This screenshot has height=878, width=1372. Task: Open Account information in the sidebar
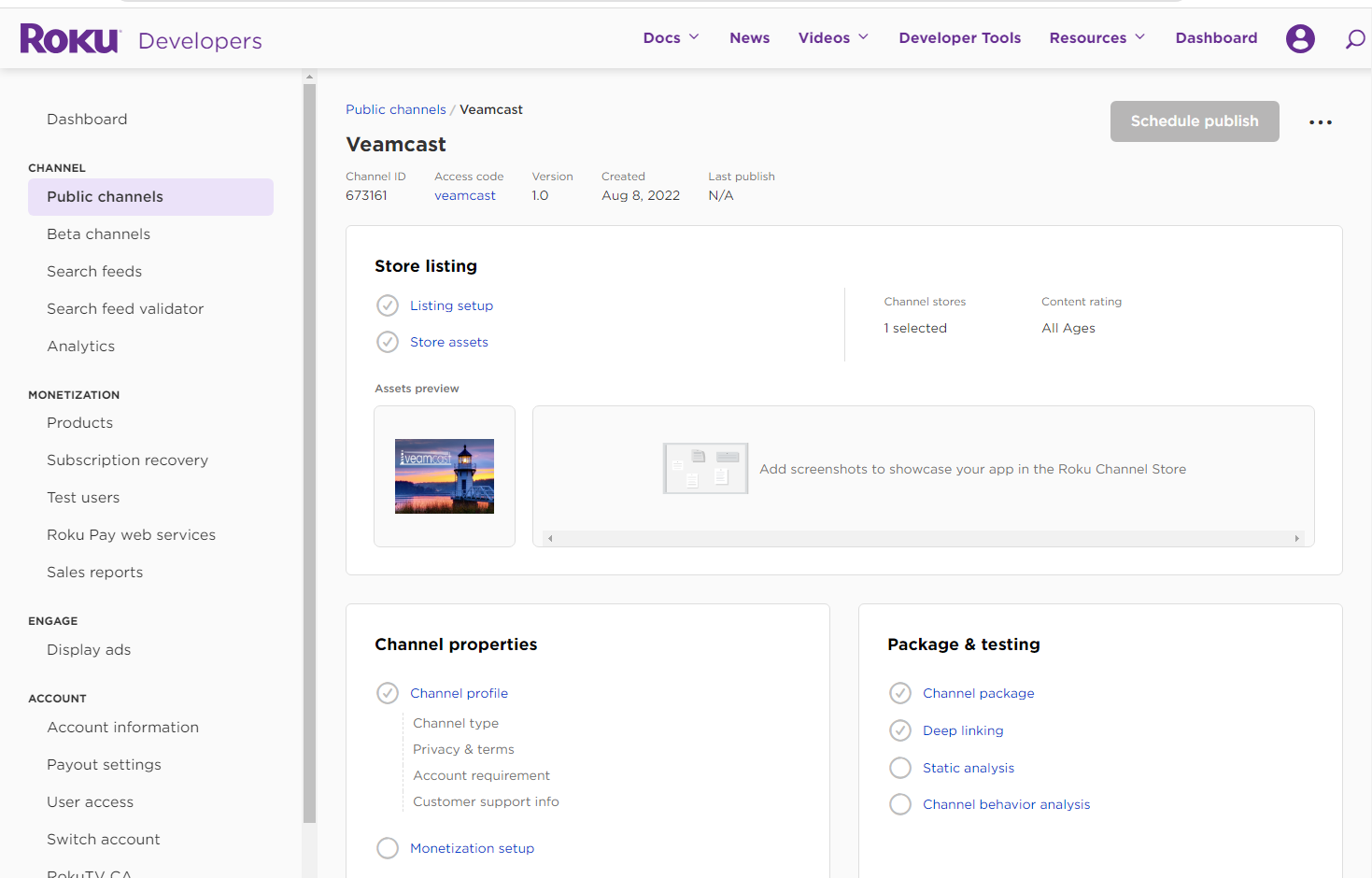[x=123, y=728]
